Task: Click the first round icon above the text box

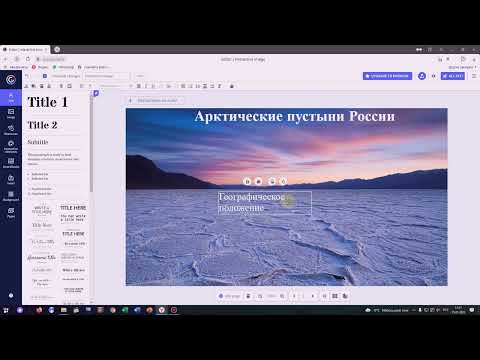Action: click(x=247, y=181)
